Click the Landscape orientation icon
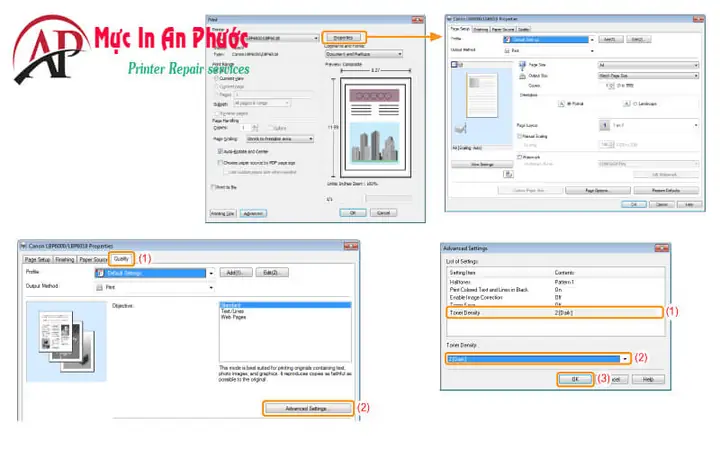Image resolution: width=720 pixels, height=450 pixels. tap(627, 104)
